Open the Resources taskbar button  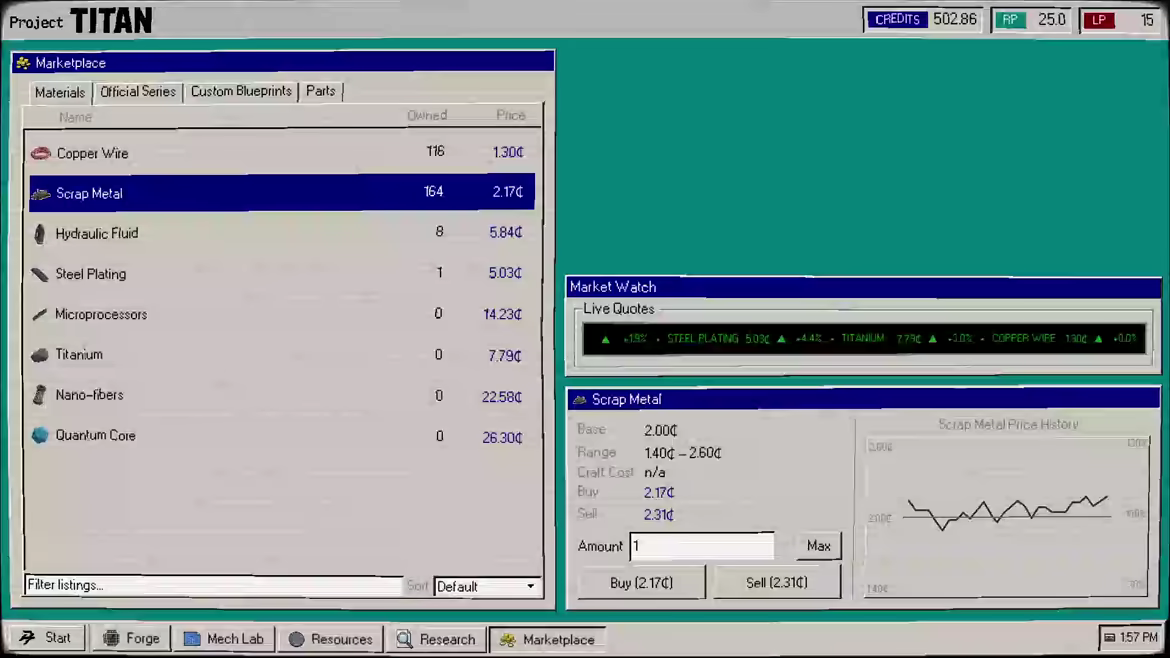[331, 639]
